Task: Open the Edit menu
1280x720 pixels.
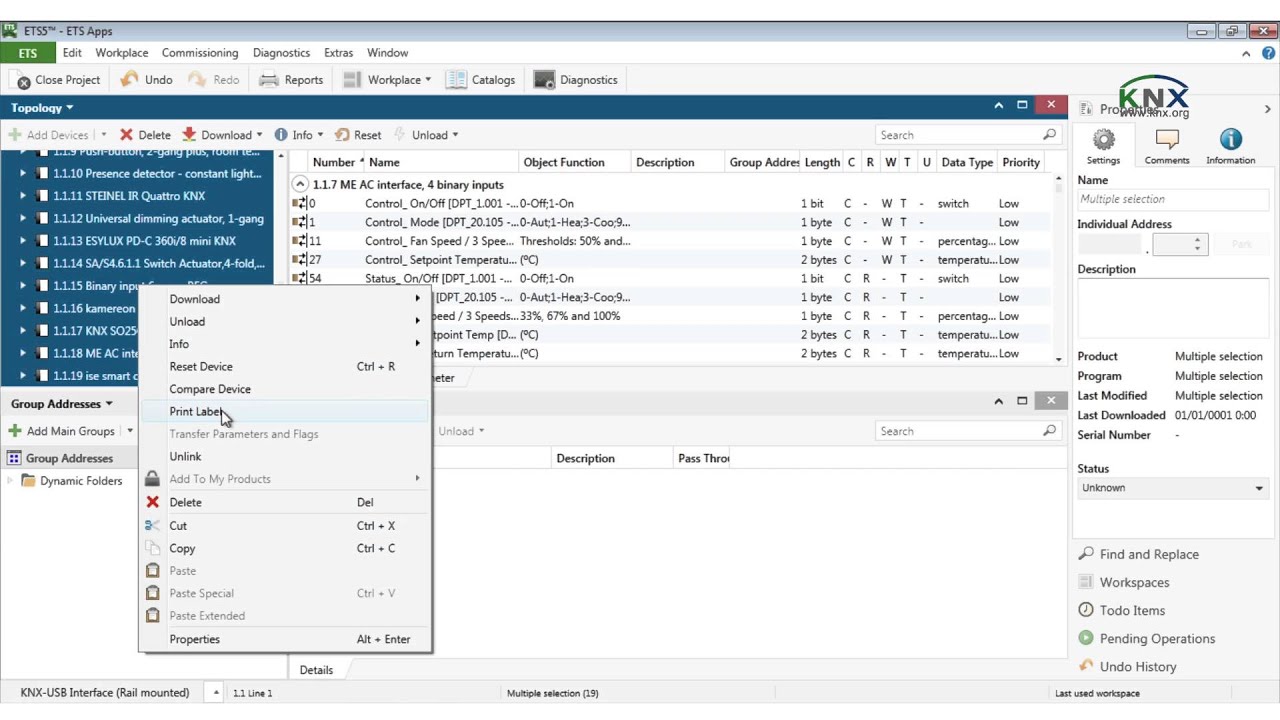Action: point(72,53)
